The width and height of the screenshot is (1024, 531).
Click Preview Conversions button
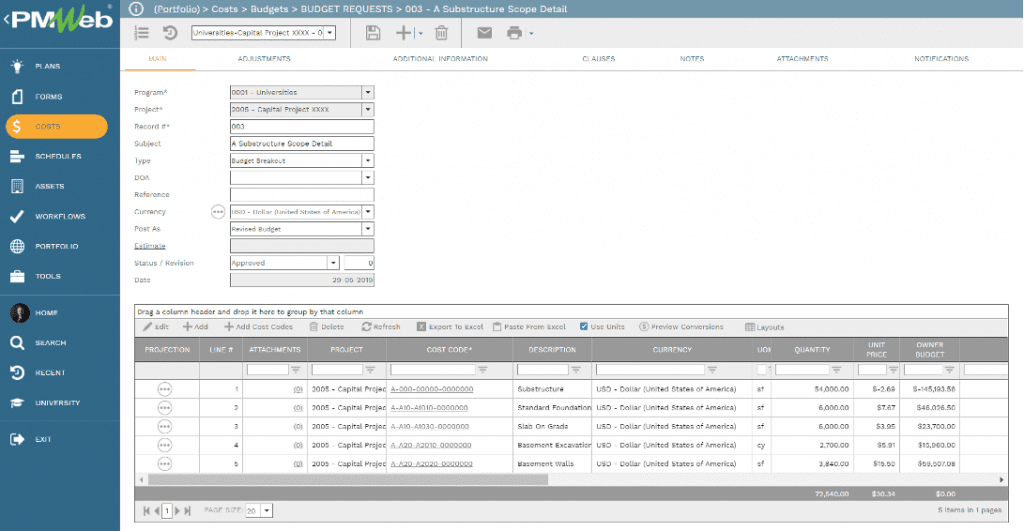681,327
